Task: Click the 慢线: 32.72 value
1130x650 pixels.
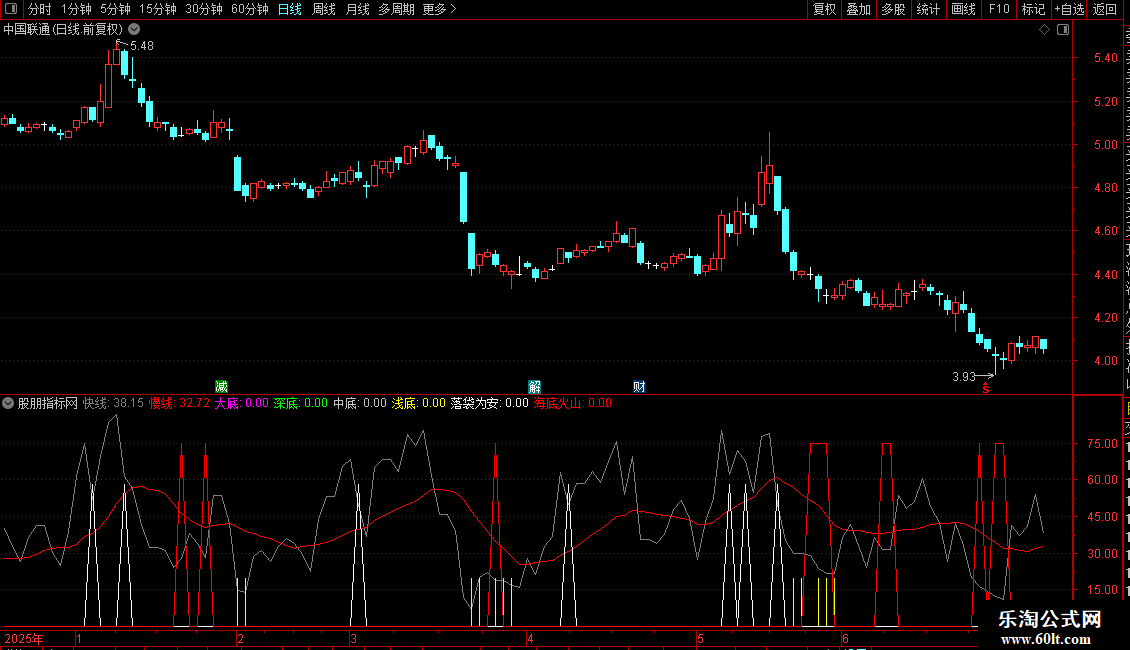Action: pyautogui.click(x=179, y=404)
